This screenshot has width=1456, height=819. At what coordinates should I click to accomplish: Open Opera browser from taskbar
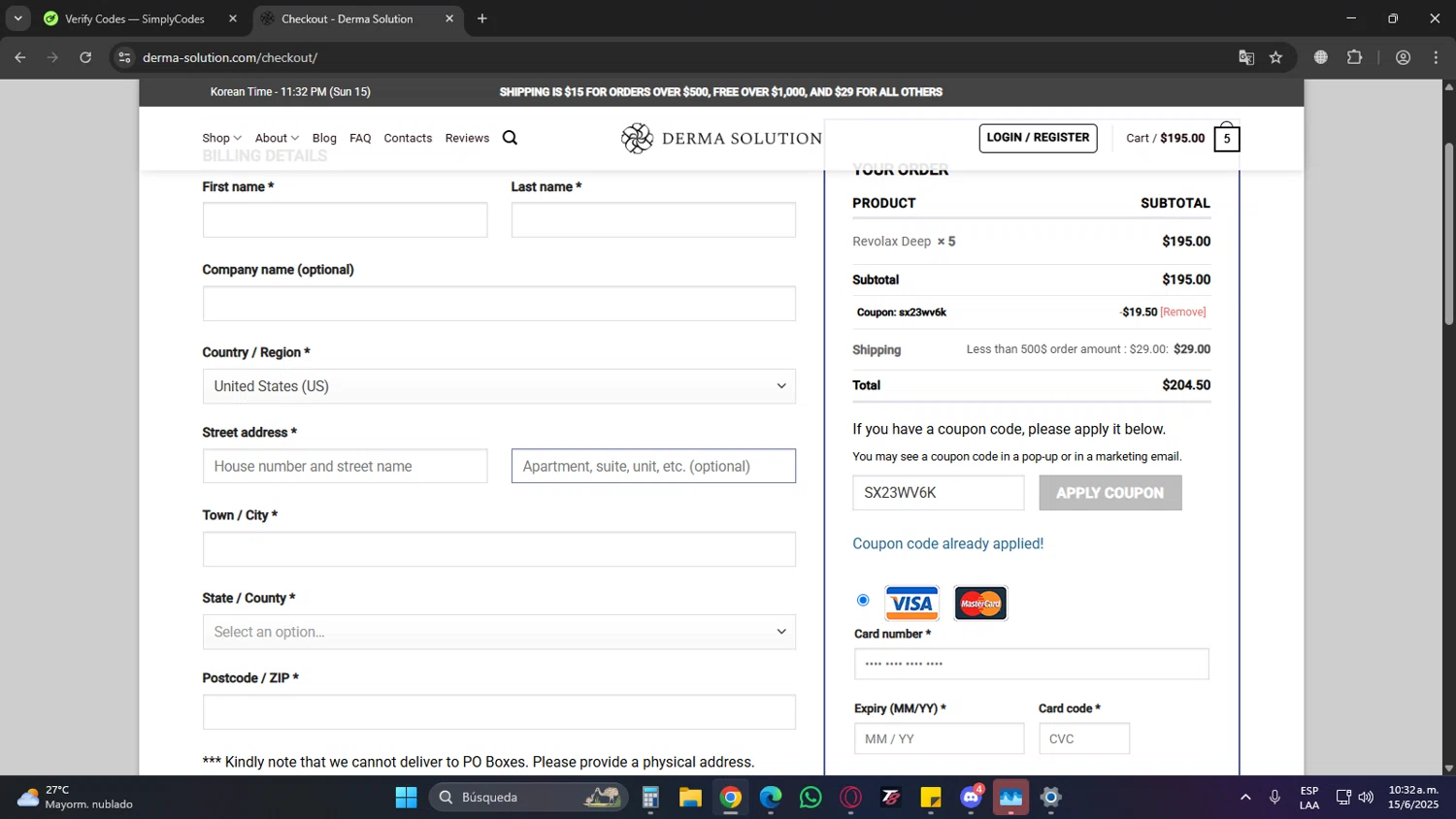851,798
